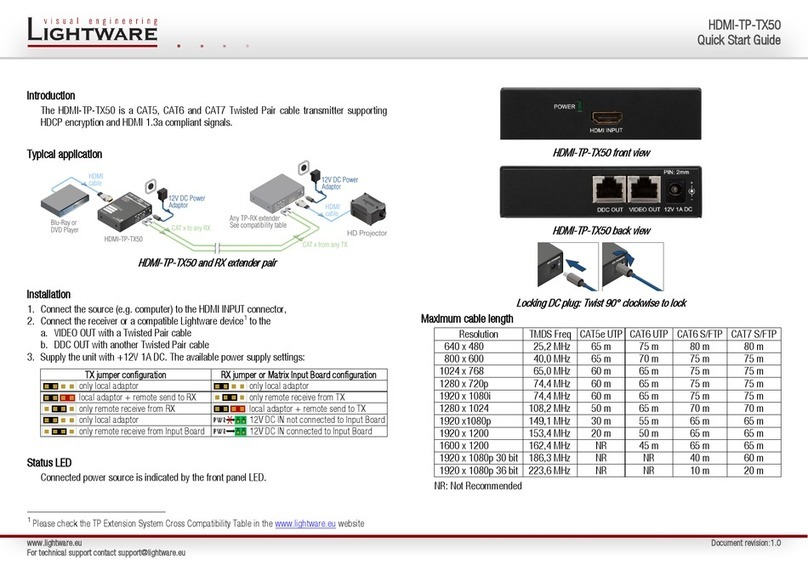Click the 'VIDEO OUT with a Twisted Pair cable' step
Image resolution: width=808 pixels, height=575 pixels.
click(x=123, y=333)
